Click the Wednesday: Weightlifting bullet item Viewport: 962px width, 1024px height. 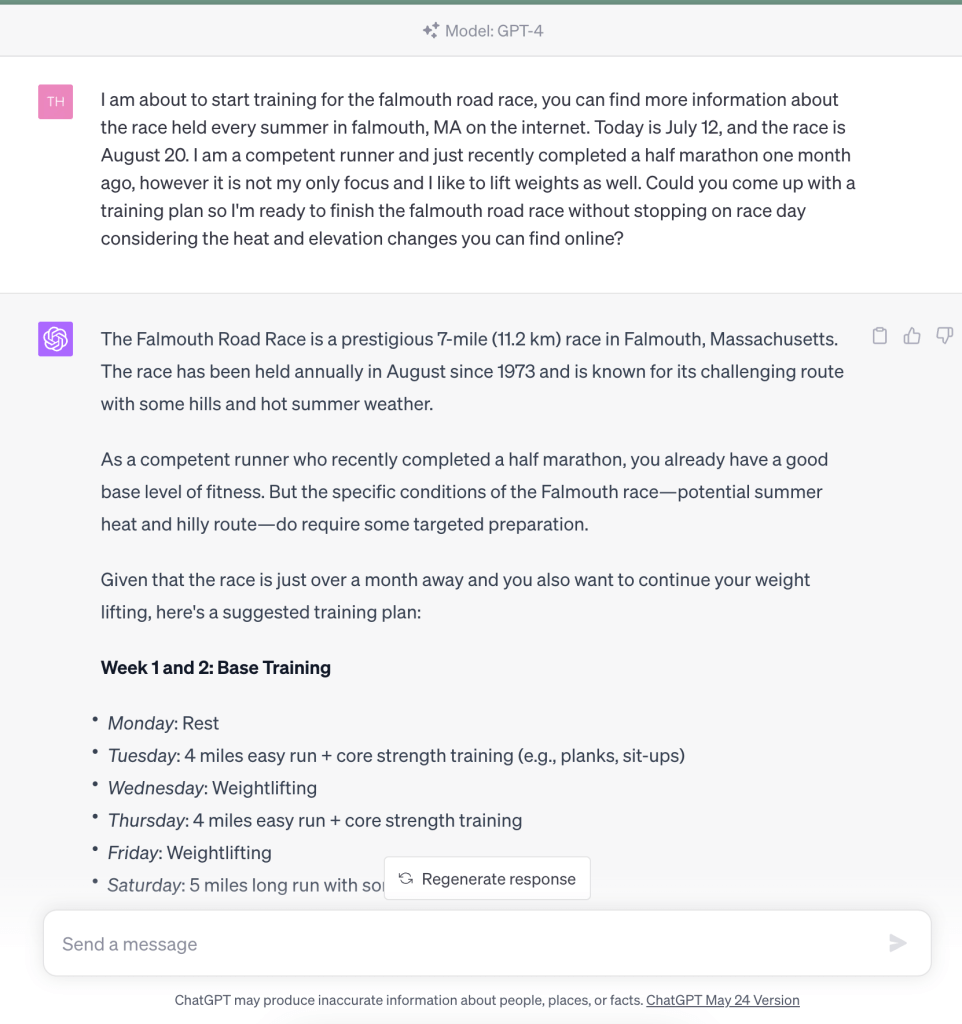pos(212,788)
